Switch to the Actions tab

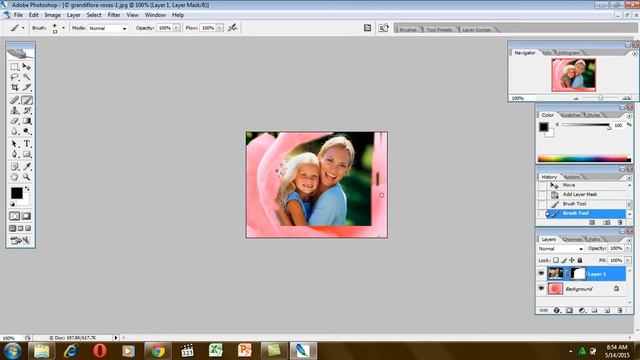point(571,177)
